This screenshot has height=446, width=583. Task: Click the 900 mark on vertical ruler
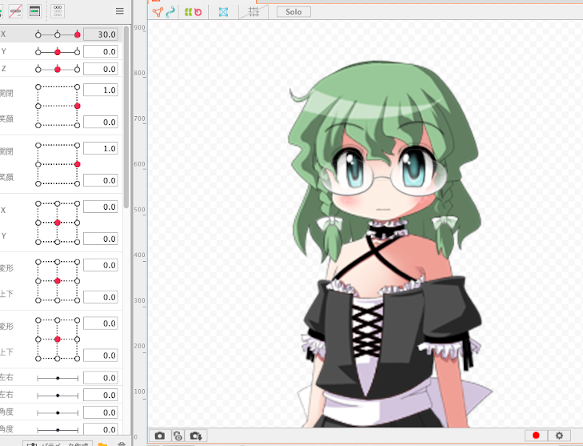(139, 28)
